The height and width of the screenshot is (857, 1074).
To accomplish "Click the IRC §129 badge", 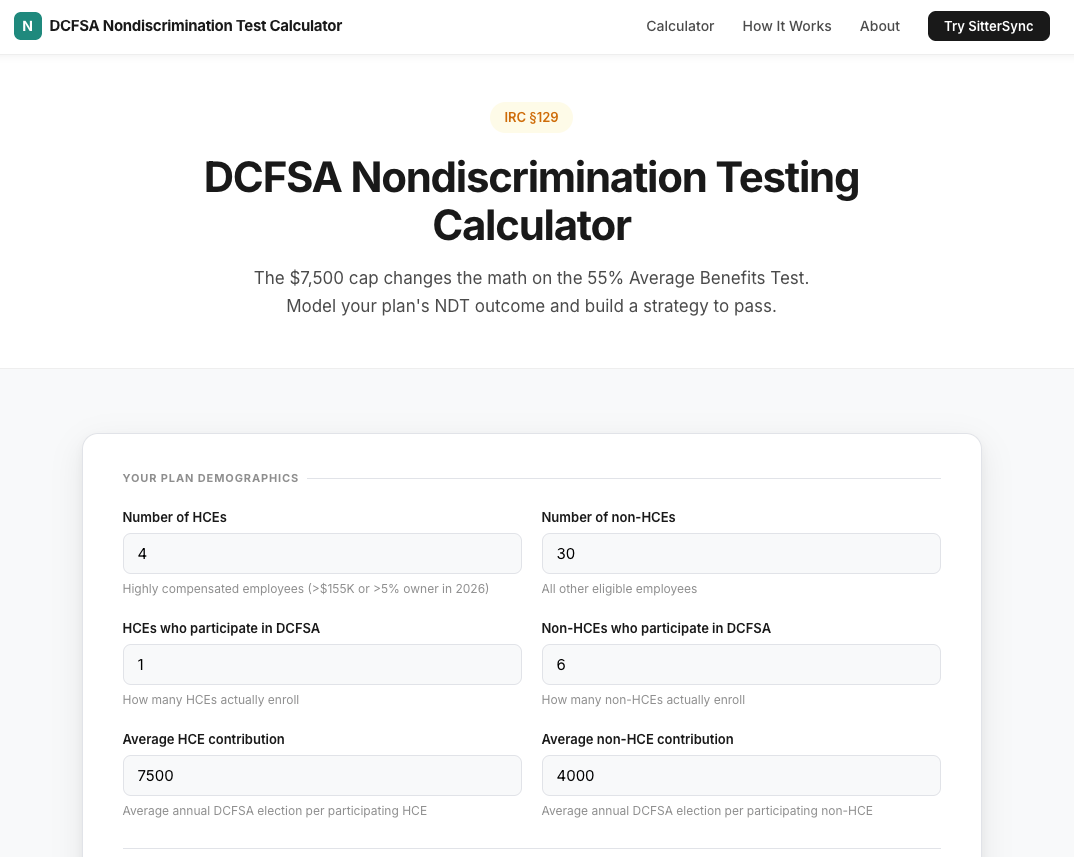I will tap(531, 117).
